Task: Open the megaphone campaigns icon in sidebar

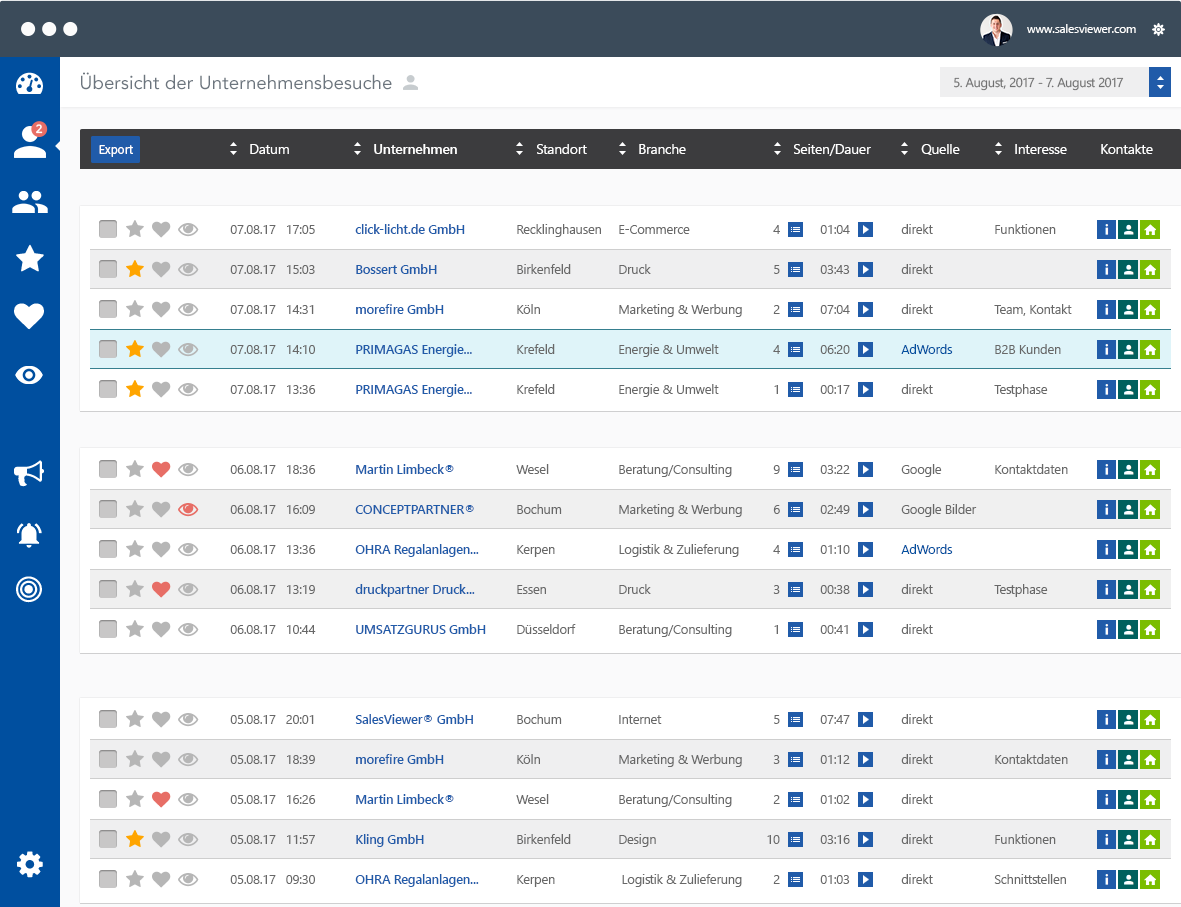Action: (29, 474)
